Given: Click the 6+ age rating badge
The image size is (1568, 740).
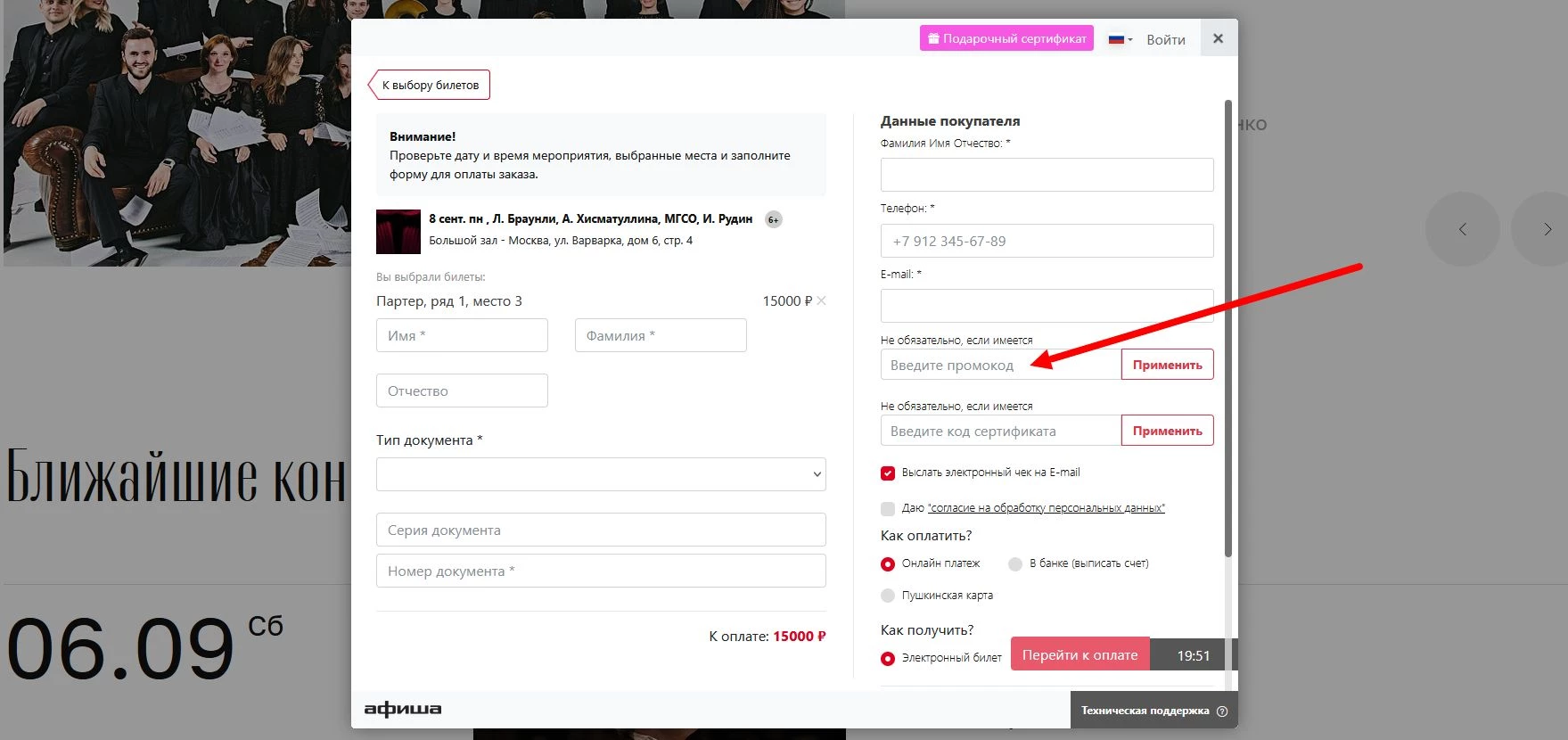Looking at the screenshot, I should (x=774, y=219).
